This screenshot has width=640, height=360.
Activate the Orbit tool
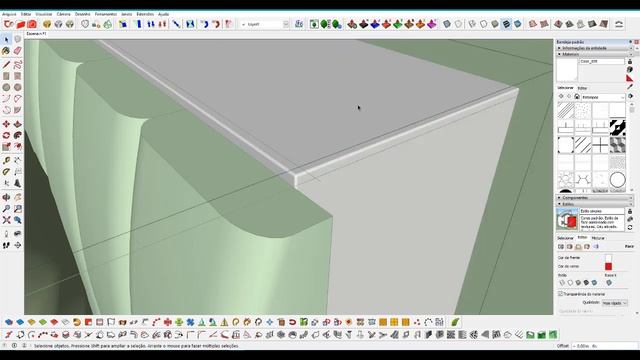point(6,197)
